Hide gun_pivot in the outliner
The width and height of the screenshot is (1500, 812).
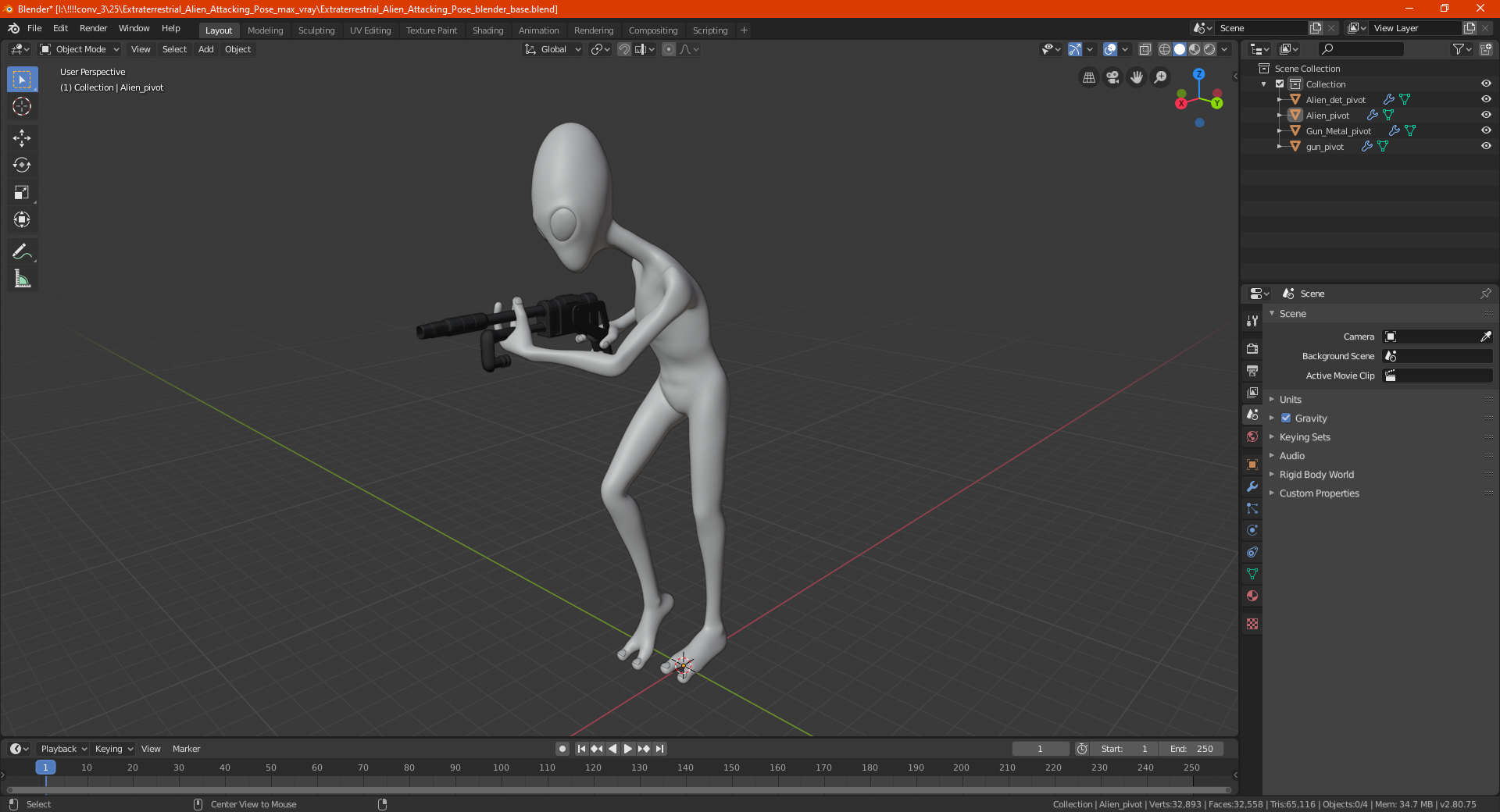[x=1486, y=146]
